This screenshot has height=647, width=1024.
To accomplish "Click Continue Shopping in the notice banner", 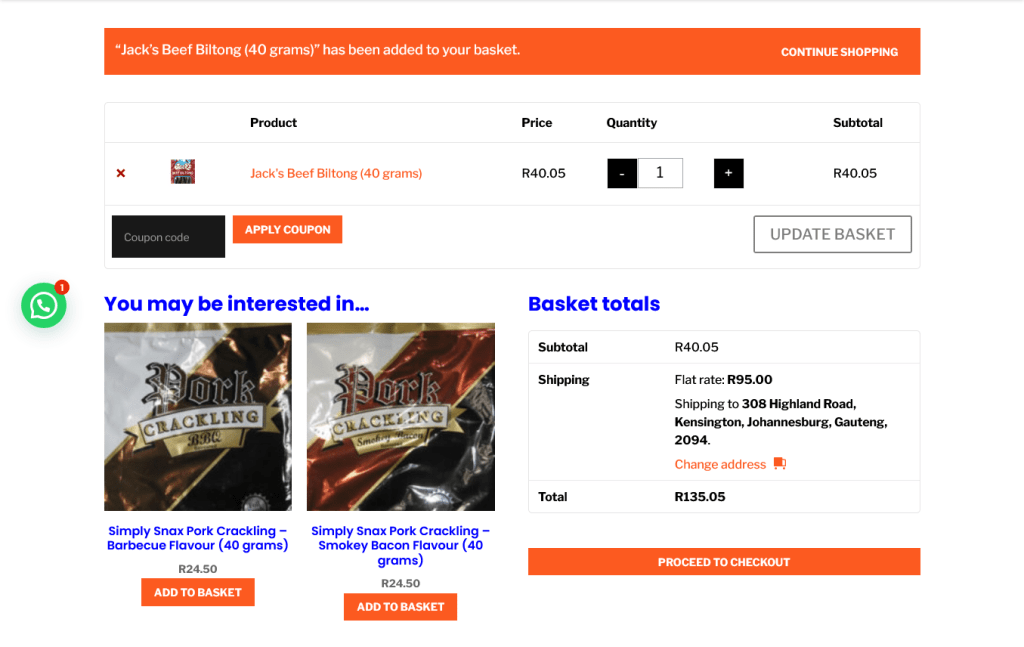I will coord(839,52).
